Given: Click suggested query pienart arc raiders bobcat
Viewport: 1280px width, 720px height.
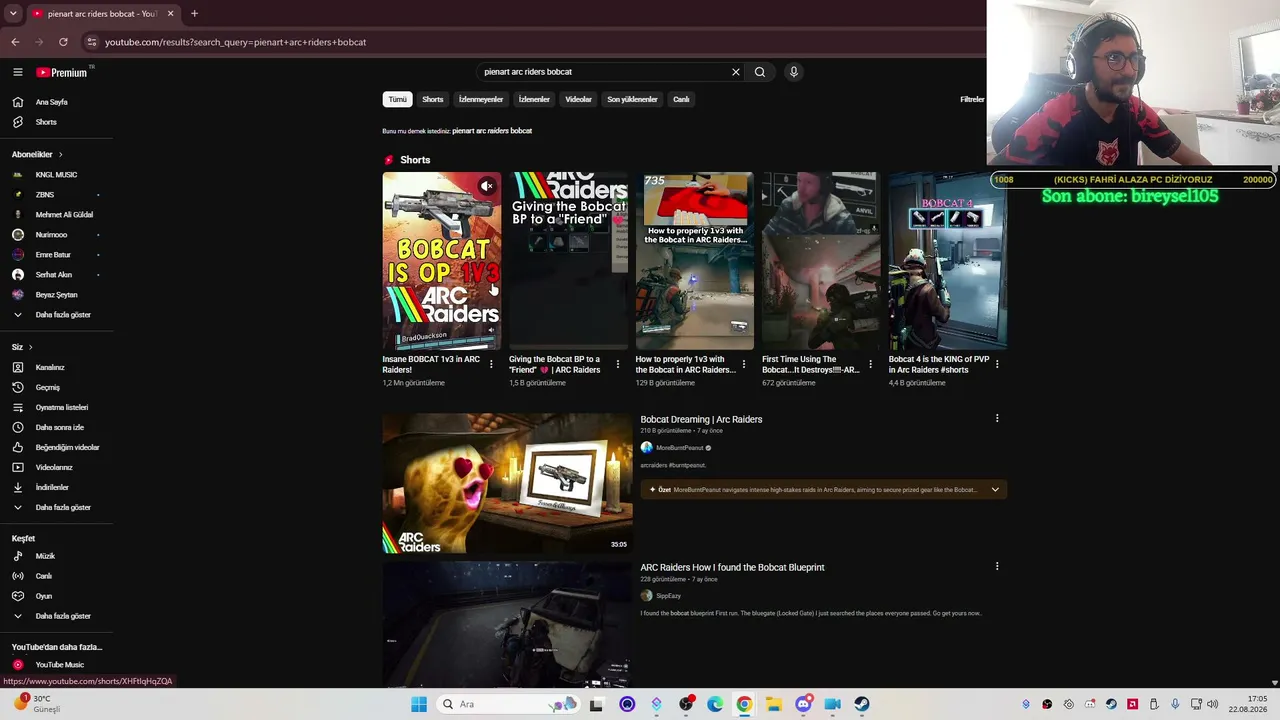Looking at the screenshot, I should point(492,131).
